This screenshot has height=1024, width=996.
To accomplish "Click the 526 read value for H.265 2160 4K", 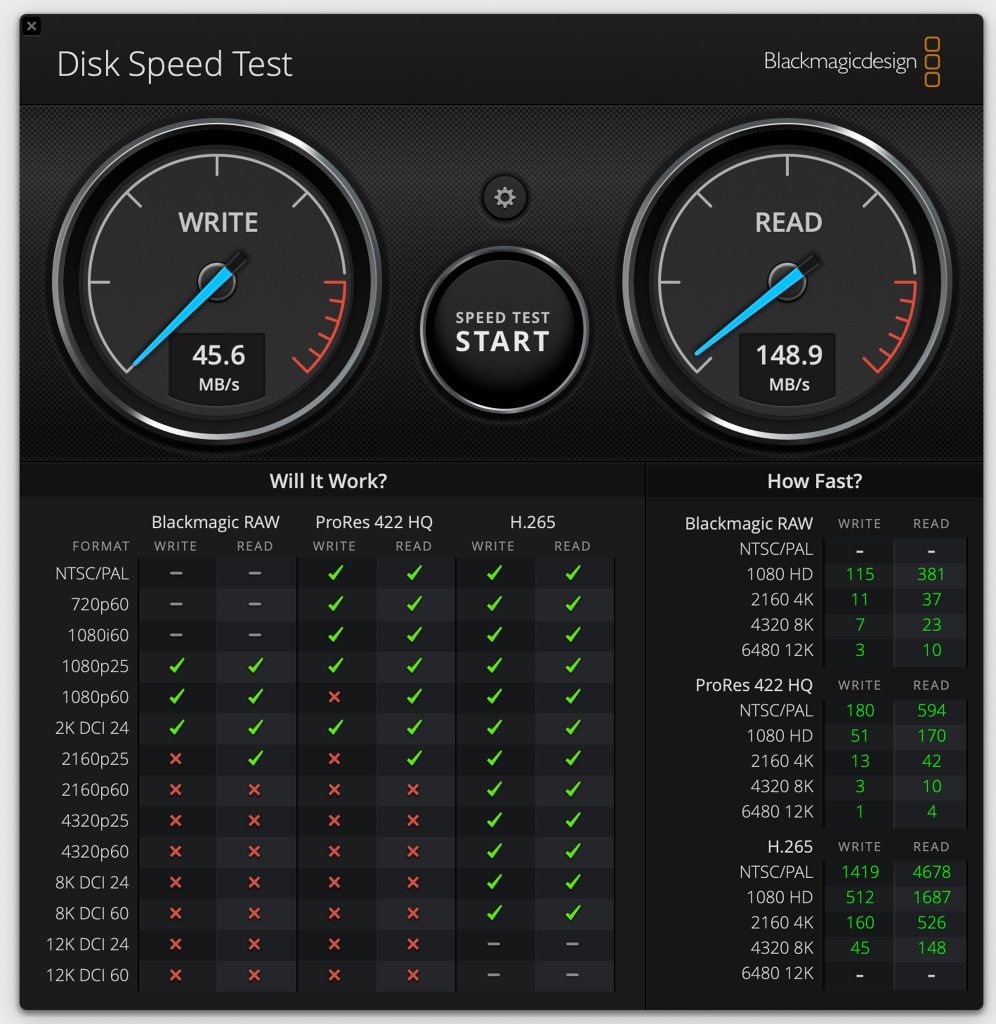I will (x=931, y=923).
